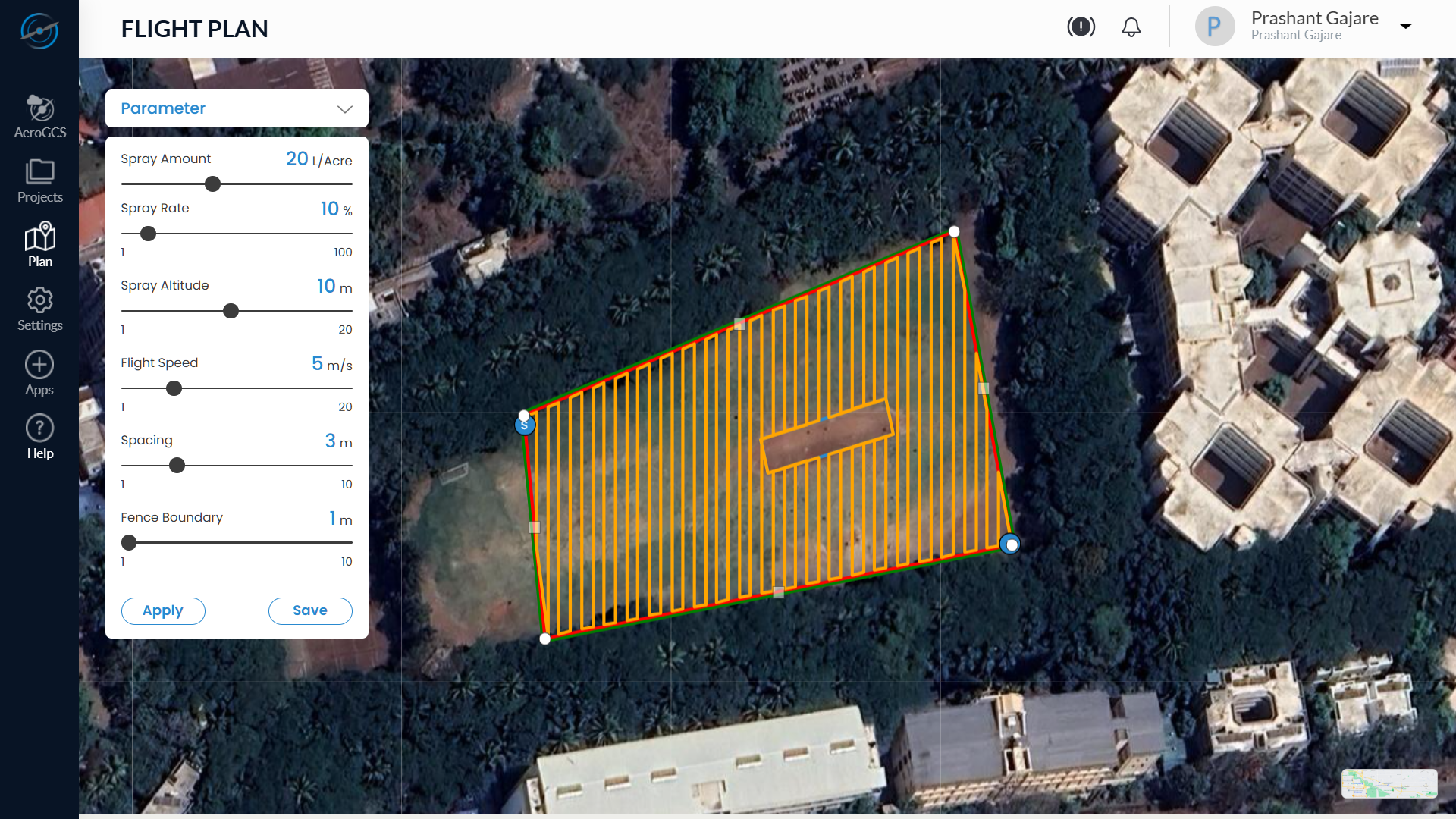Select the bottom-left polygon vertex

(544, 639)
